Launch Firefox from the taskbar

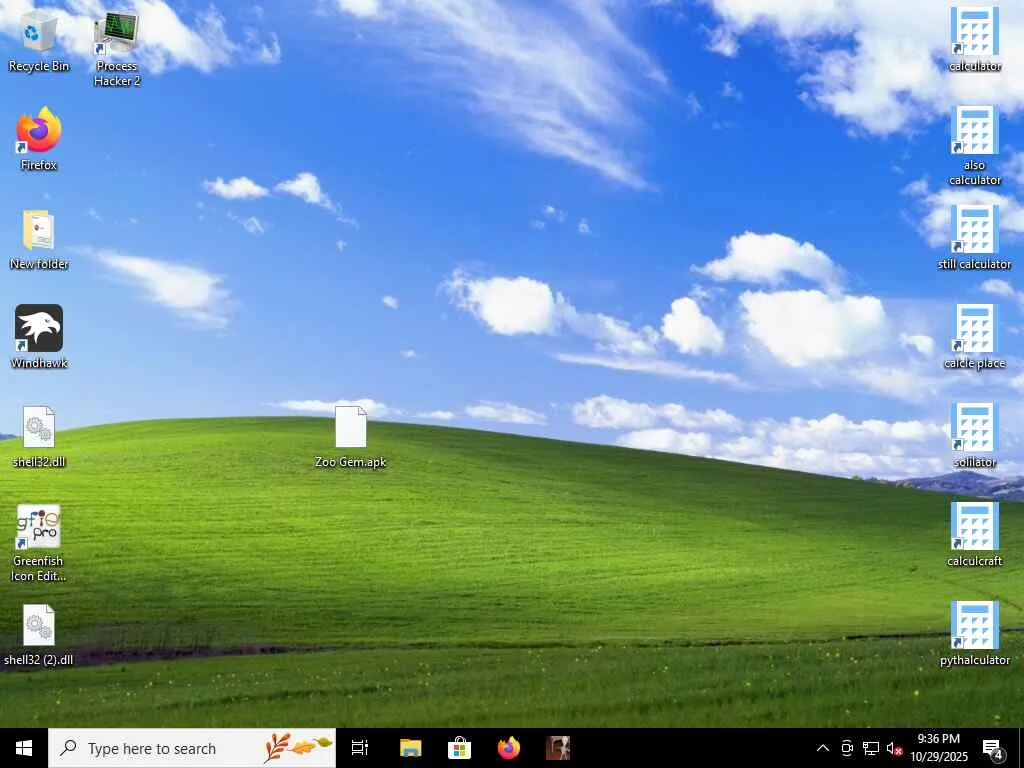[509, 748]
